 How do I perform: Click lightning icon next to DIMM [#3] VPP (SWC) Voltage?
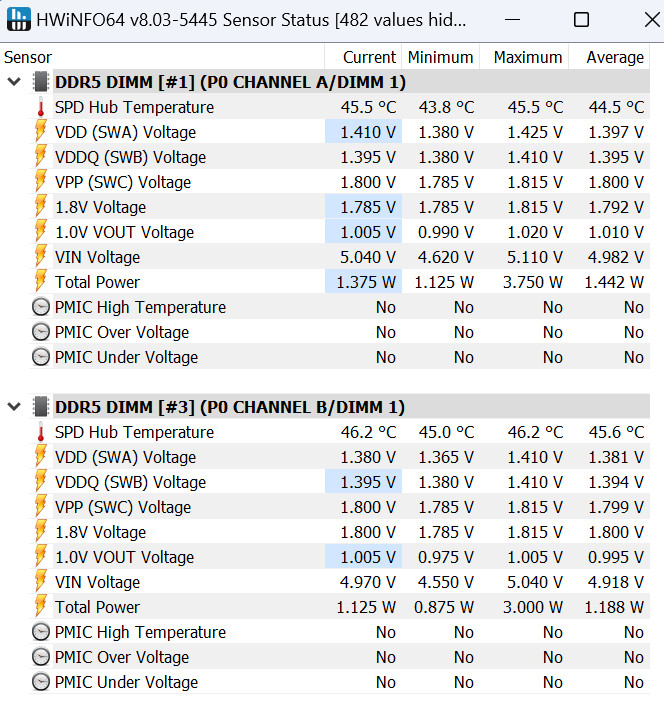(41, 506)
